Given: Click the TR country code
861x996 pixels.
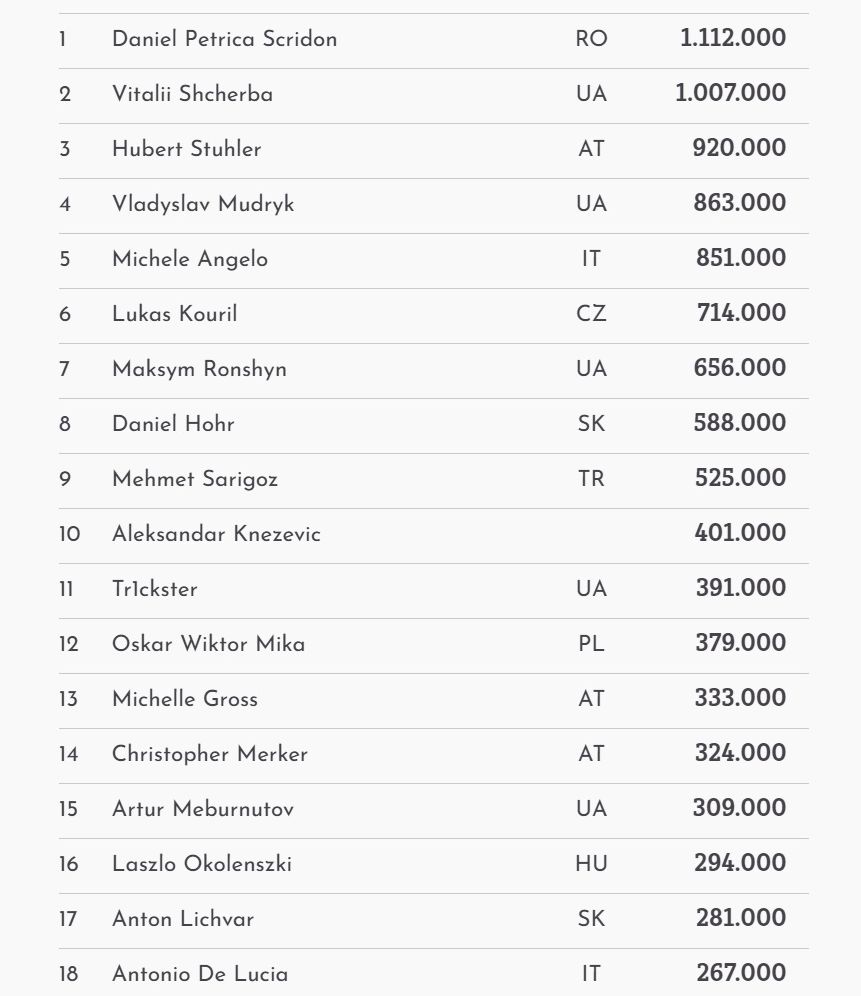Looking at the screenshot, I should coord(591,479).
